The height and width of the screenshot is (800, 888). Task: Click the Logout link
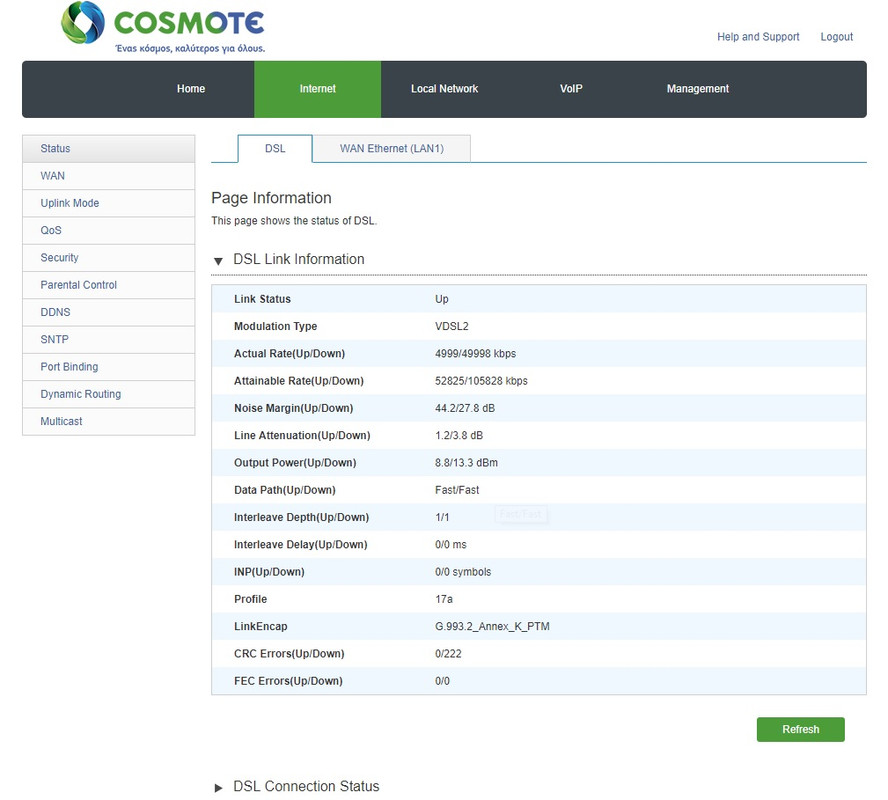point(836,37)
